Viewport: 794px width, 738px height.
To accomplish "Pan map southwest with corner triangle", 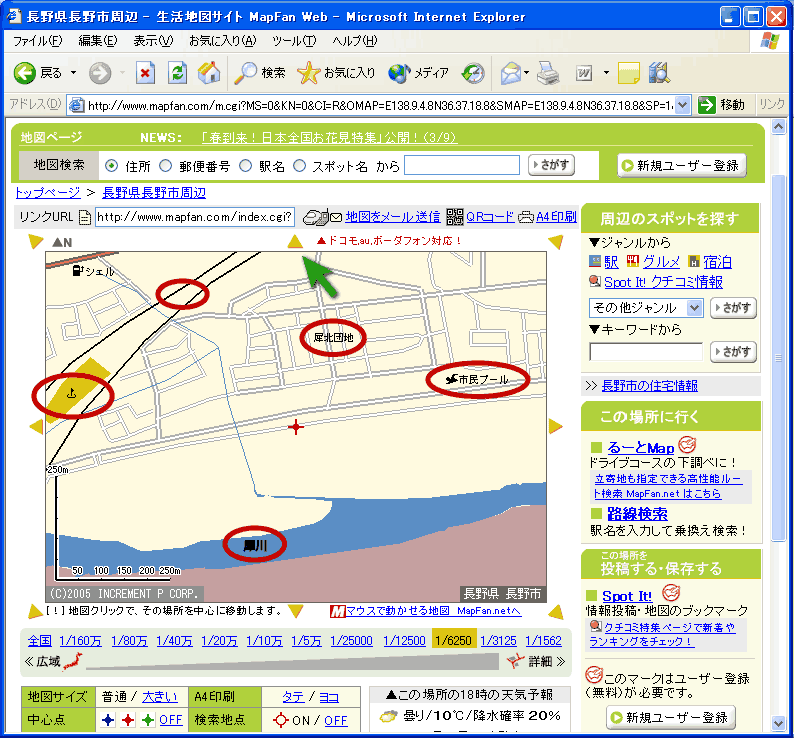I will 35,611.
